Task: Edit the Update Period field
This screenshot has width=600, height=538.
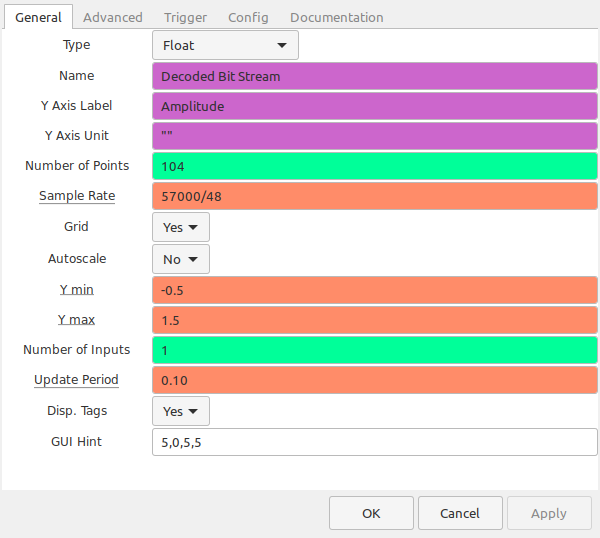Action: point(375,380)
